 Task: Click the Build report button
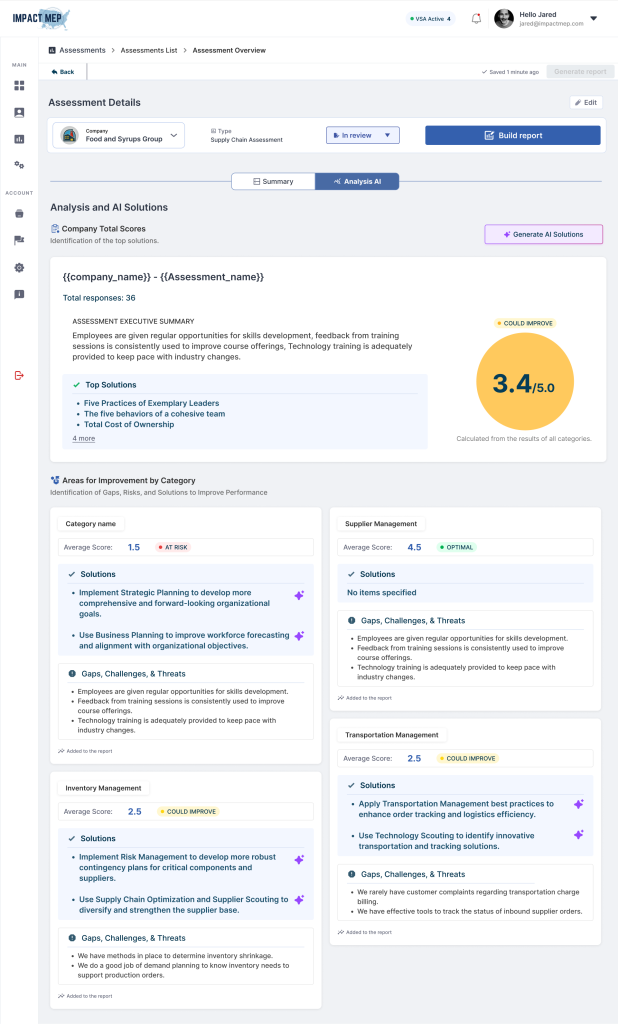pyautogui.click(x=512, y=135)
